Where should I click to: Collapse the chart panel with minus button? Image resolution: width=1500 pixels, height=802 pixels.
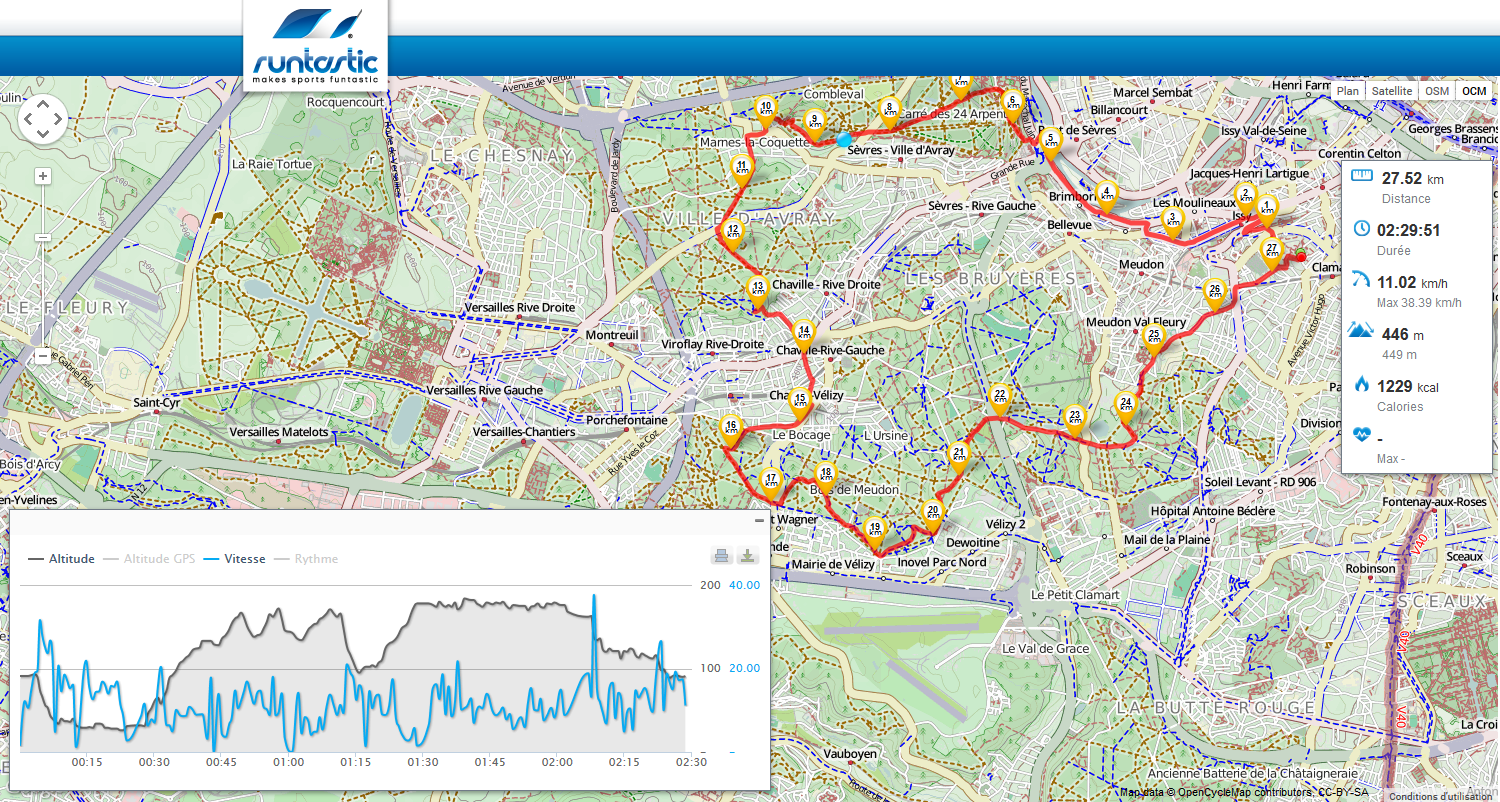759,521
